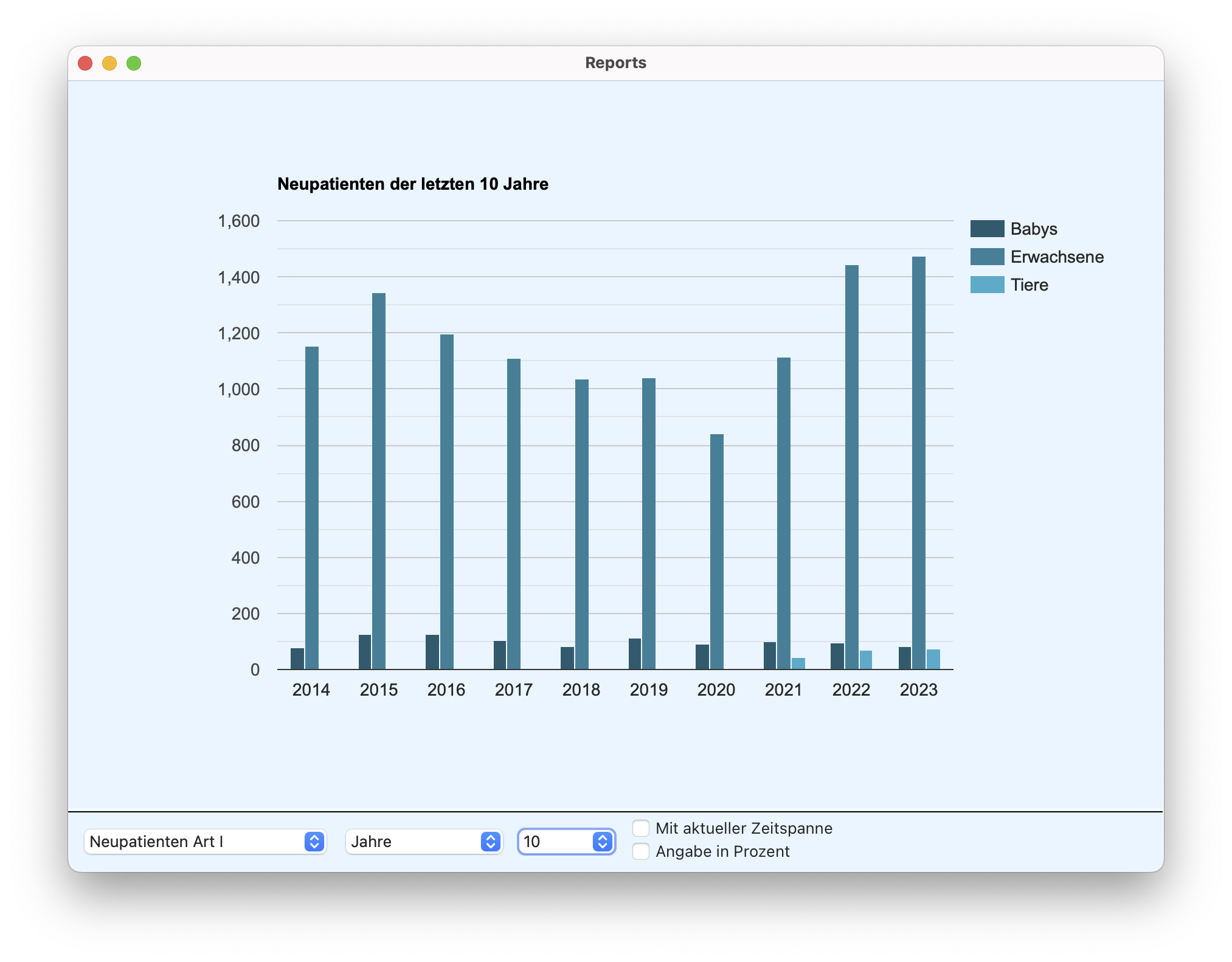Click the Erwachsene legend label
1232x962 pixels.
pyautogui.click(x=1057, y=257)
